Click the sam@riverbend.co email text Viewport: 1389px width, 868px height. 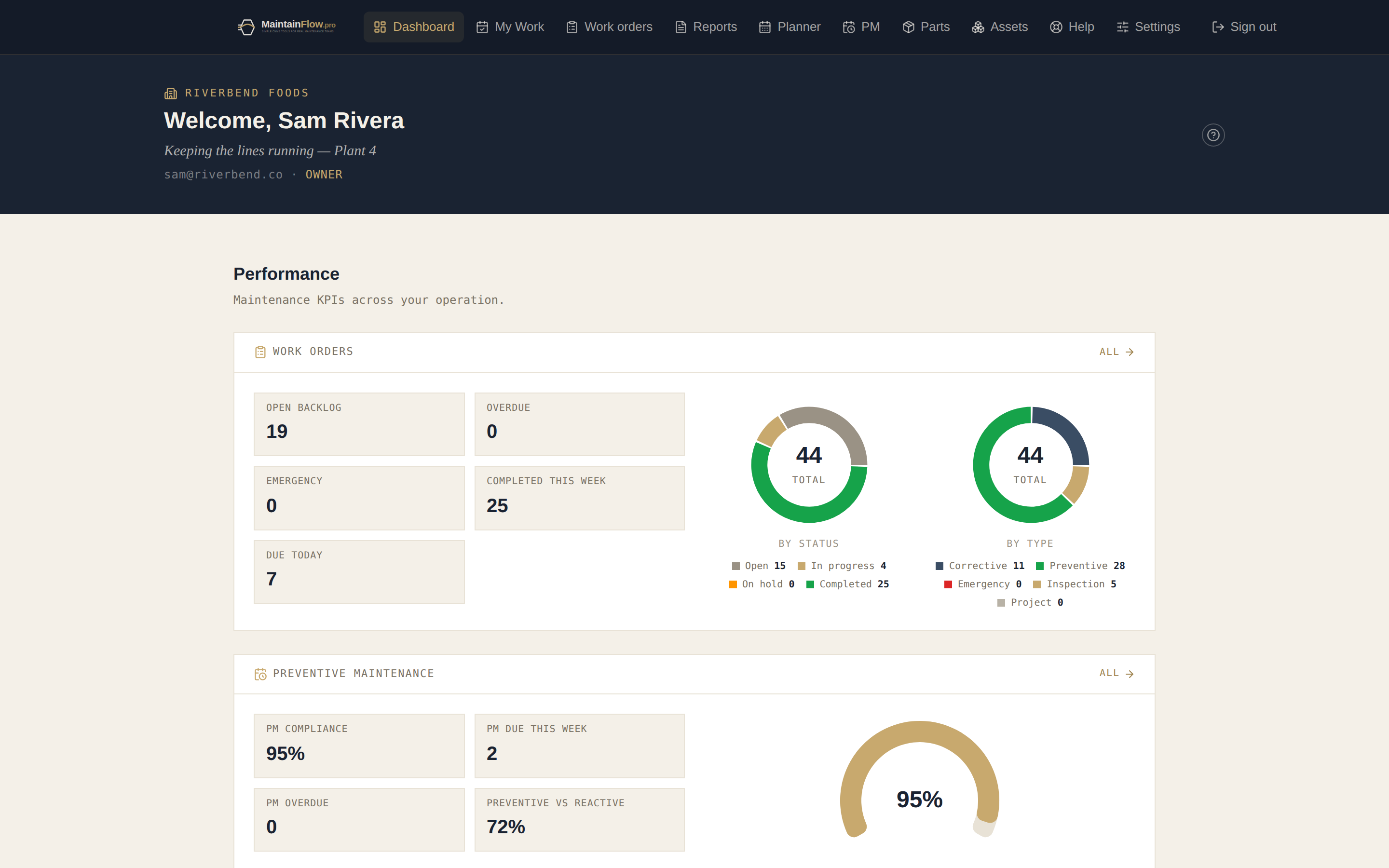click(x=223, y=175)
